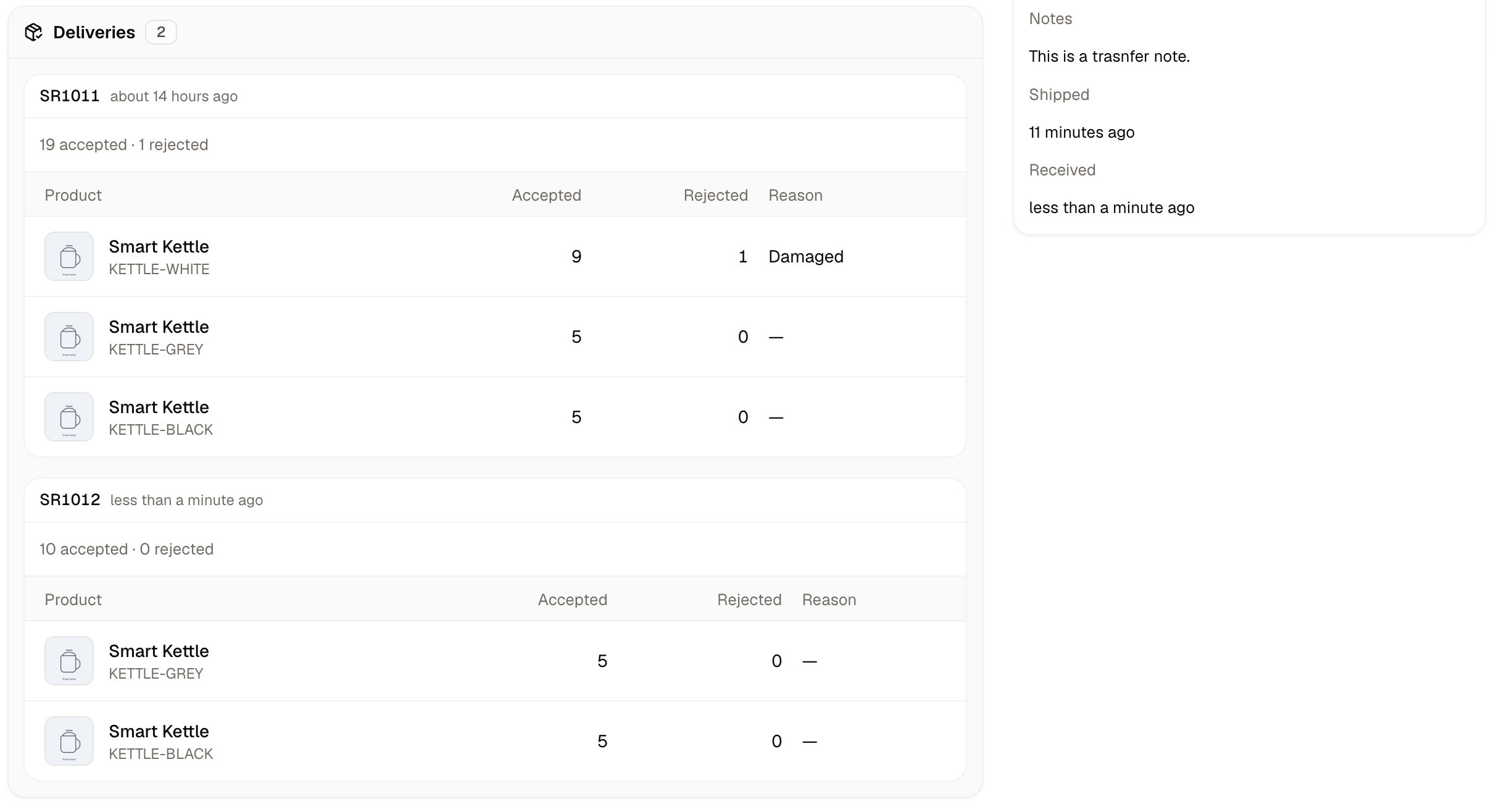
Task: Click the Shipped label in side panel
Action: click(x=1059, y=94)
